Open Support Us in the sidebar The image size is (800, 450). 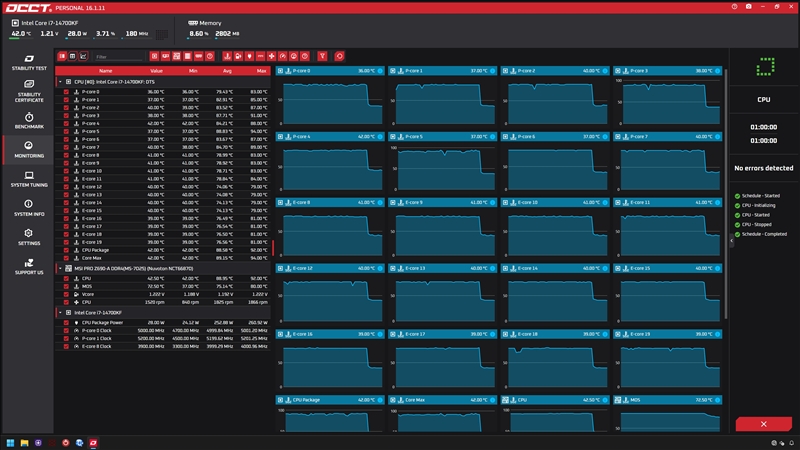pos(29,266)
